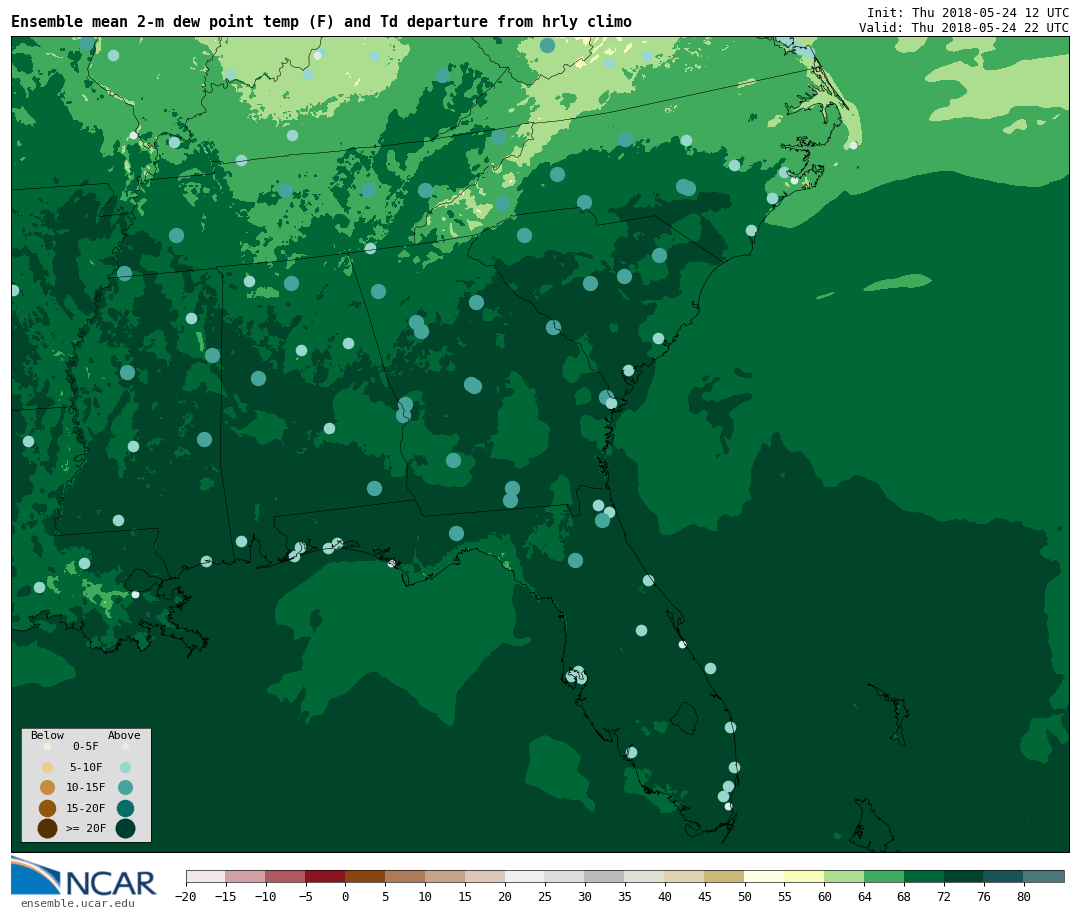Select the Below 15-20F brown legend circle
The image size is (1080, 915).
click(x=48, y=808)
